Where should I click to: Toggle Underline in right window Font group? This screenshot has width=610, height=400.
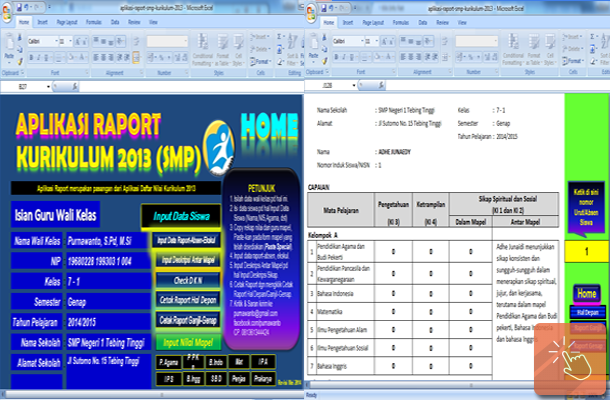[351, 57]
